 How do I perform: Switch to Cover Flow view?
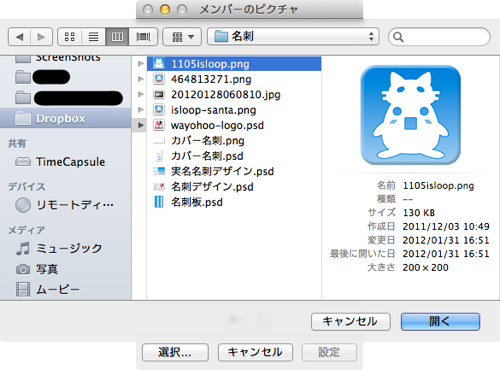pos(143,37)
